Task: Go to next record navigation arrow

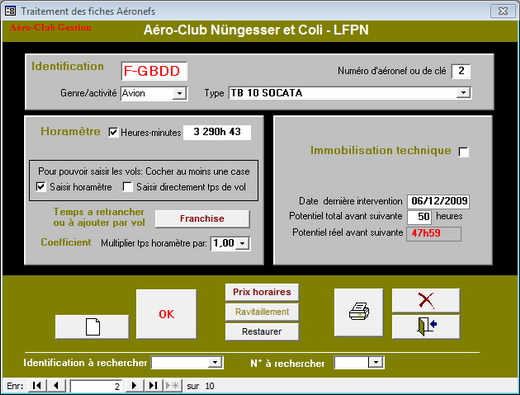Action: (x=134, y=386)
